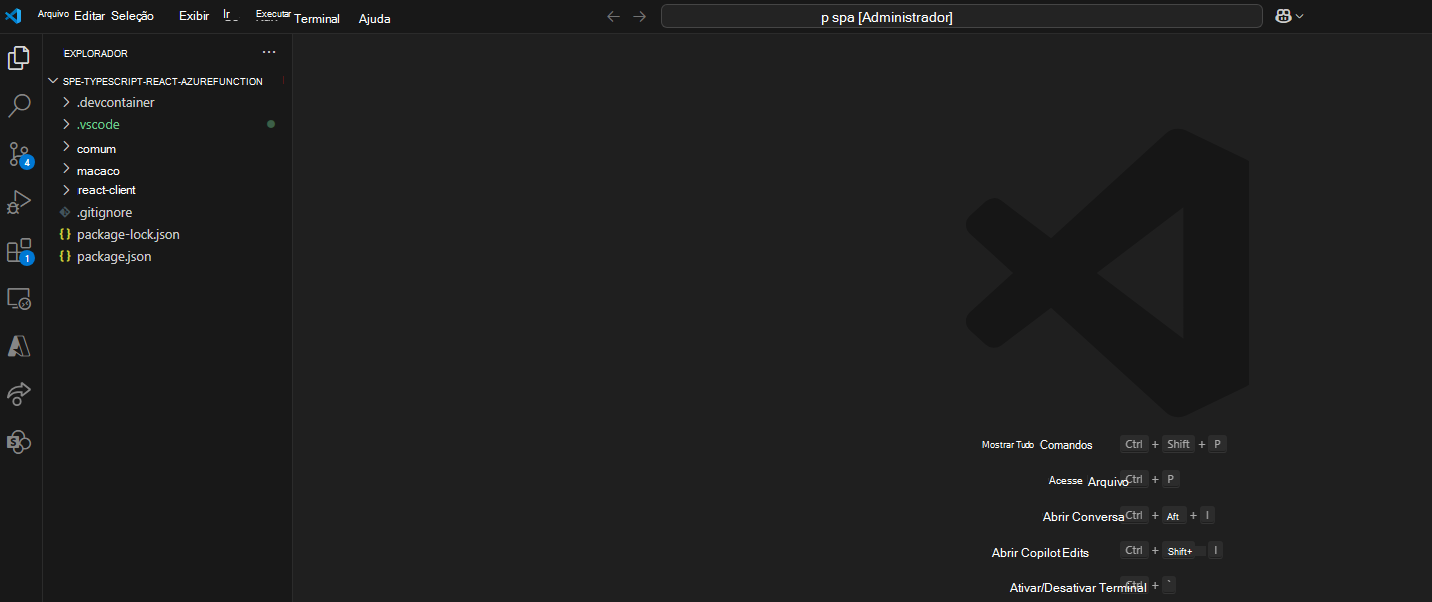The height and width of the screenshot is (602, 1432).
Task: Open the Seleção menu
Action: (x=132, y=16)
